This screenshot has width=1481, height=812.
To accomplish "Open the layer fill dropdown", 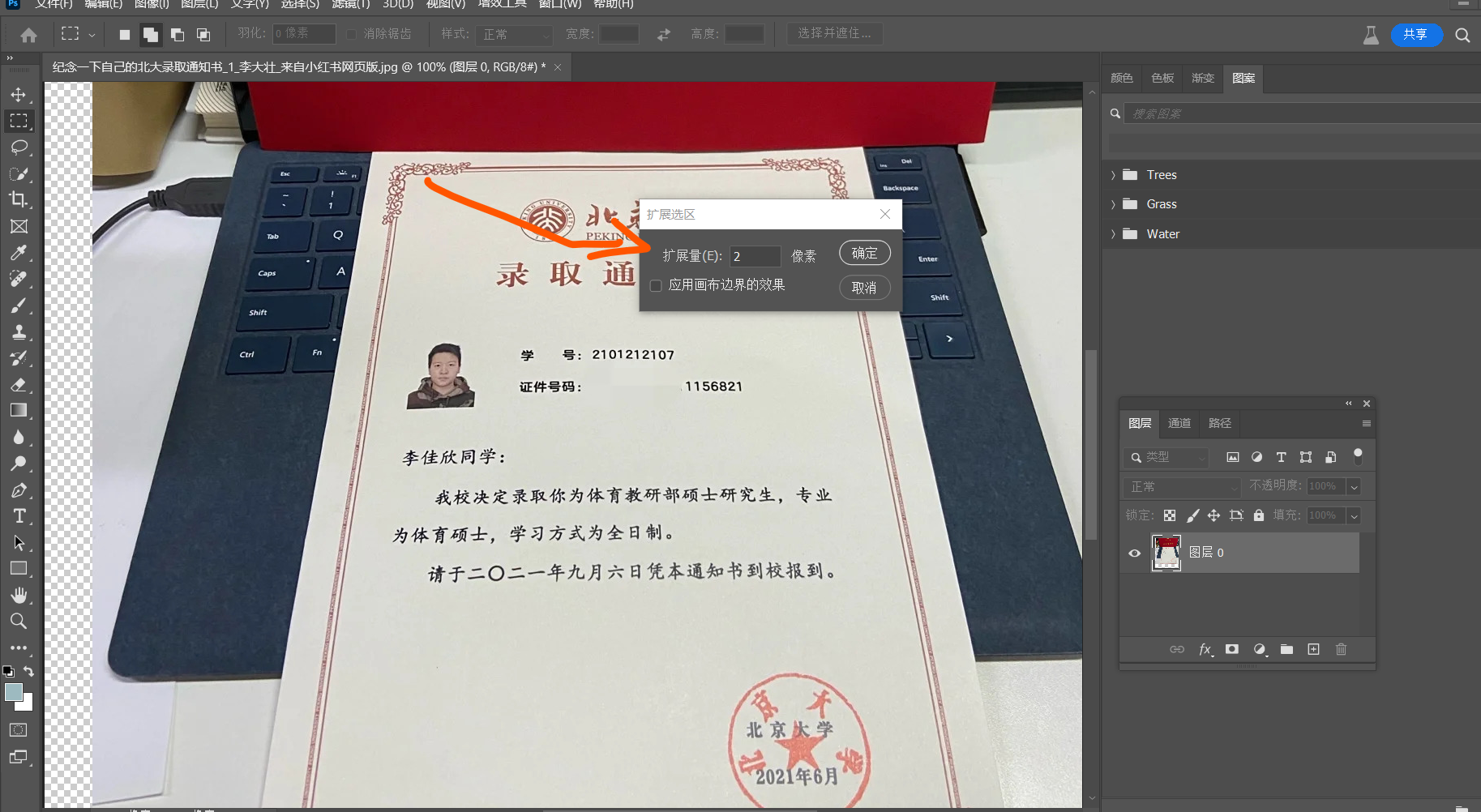I will [x=1353, y=515].
